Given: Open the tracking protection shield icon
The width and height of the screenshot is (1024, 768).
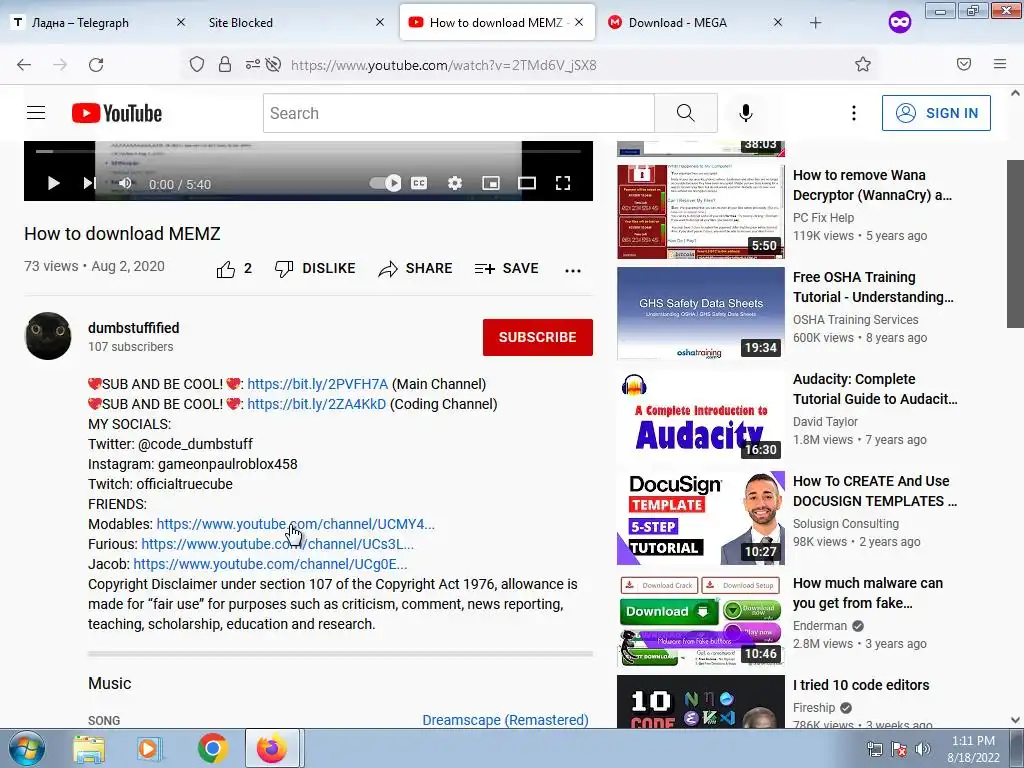Looking at the screenshot, I should click(197, 64).
